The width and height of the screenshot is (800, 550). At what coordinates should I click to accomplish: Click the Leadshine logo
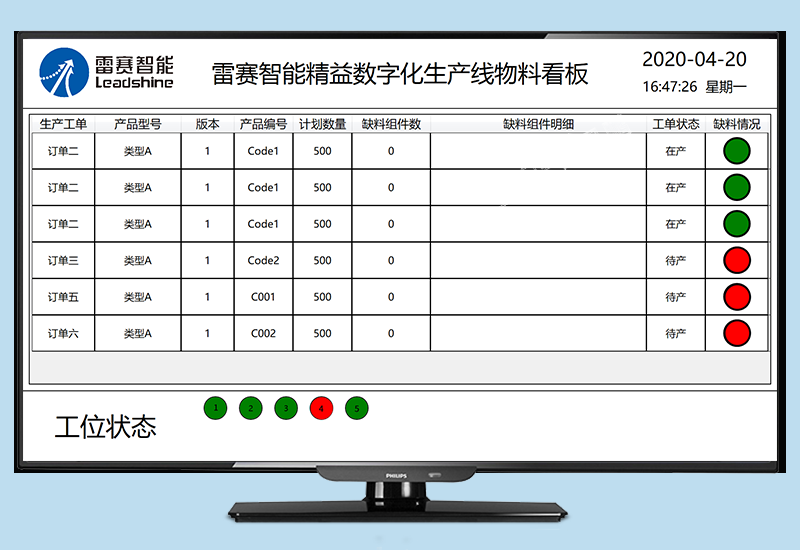(x=107, y=72)
